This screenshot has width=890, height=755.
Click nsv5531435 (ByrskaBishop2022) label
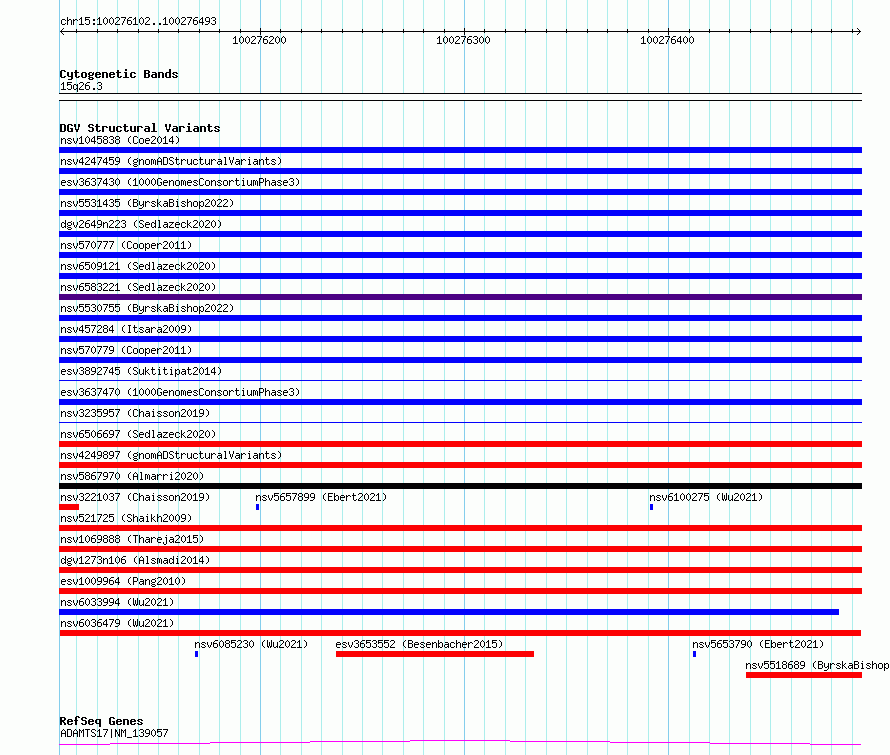click(x=147, y=203)
